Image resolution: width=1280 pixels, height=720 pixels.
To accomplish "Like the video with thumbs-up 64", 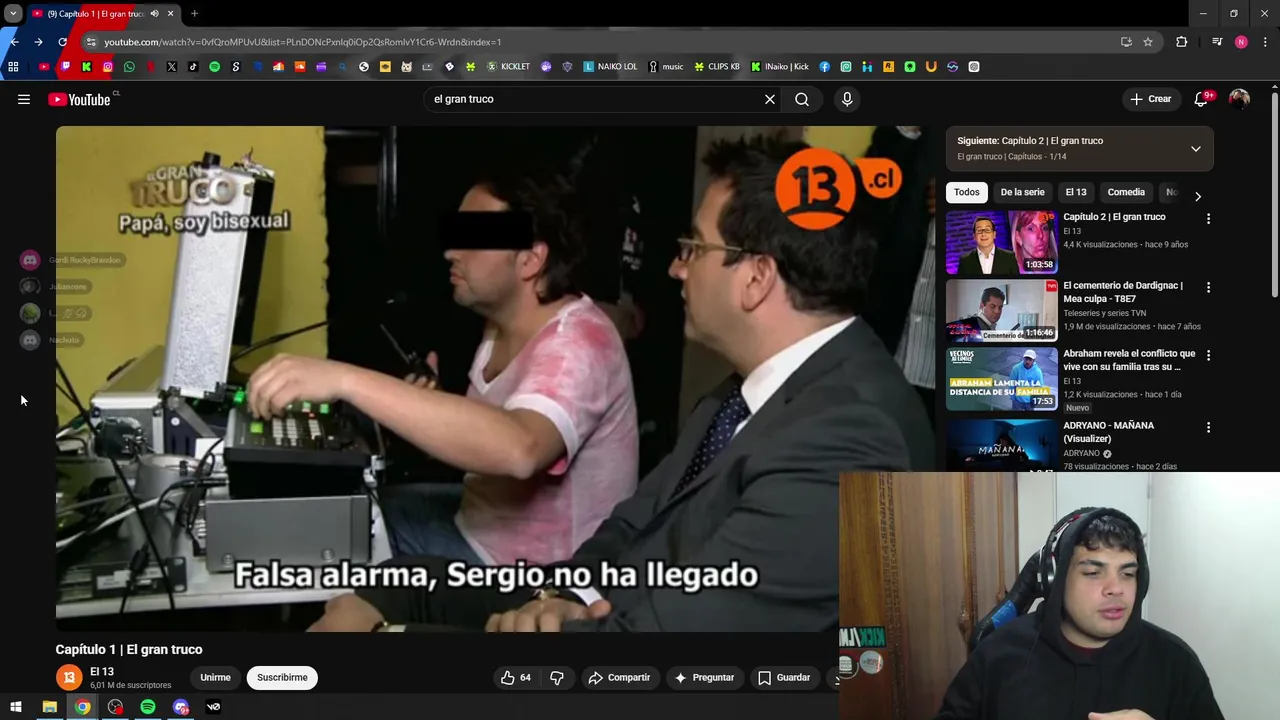I will pyautogui.click(x=516, y=677).
